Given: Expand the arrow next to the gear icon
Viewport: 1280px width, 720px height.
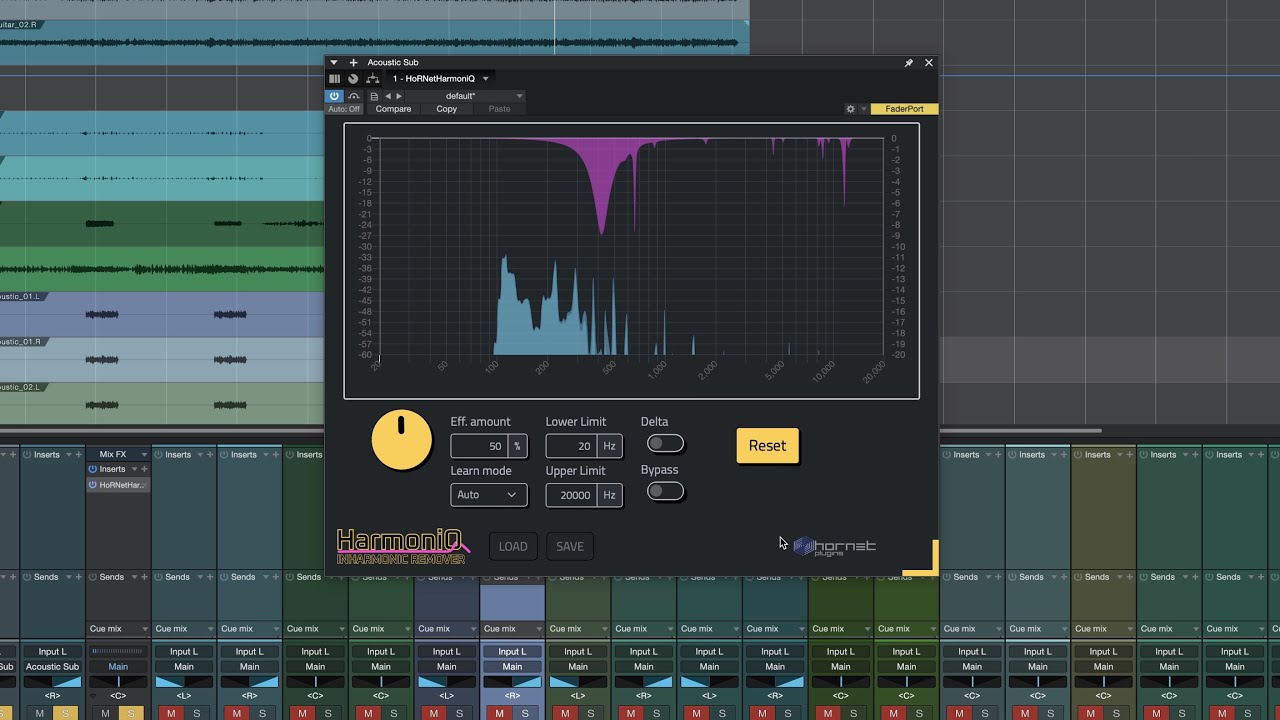Looking at the screenshot, I should point(863,109).
